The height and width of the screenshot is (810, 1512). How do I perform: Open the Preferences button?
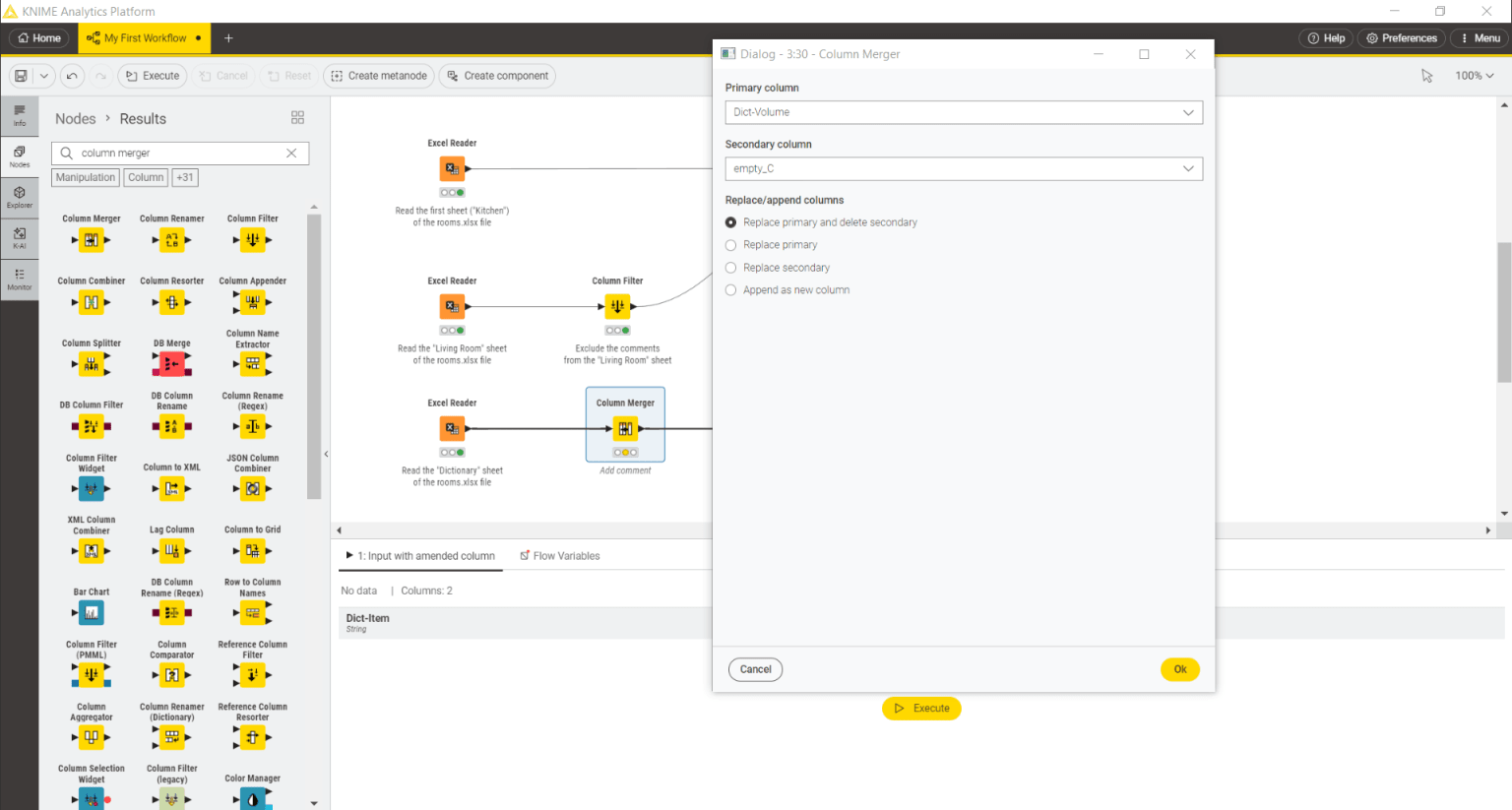(1402, 38)
